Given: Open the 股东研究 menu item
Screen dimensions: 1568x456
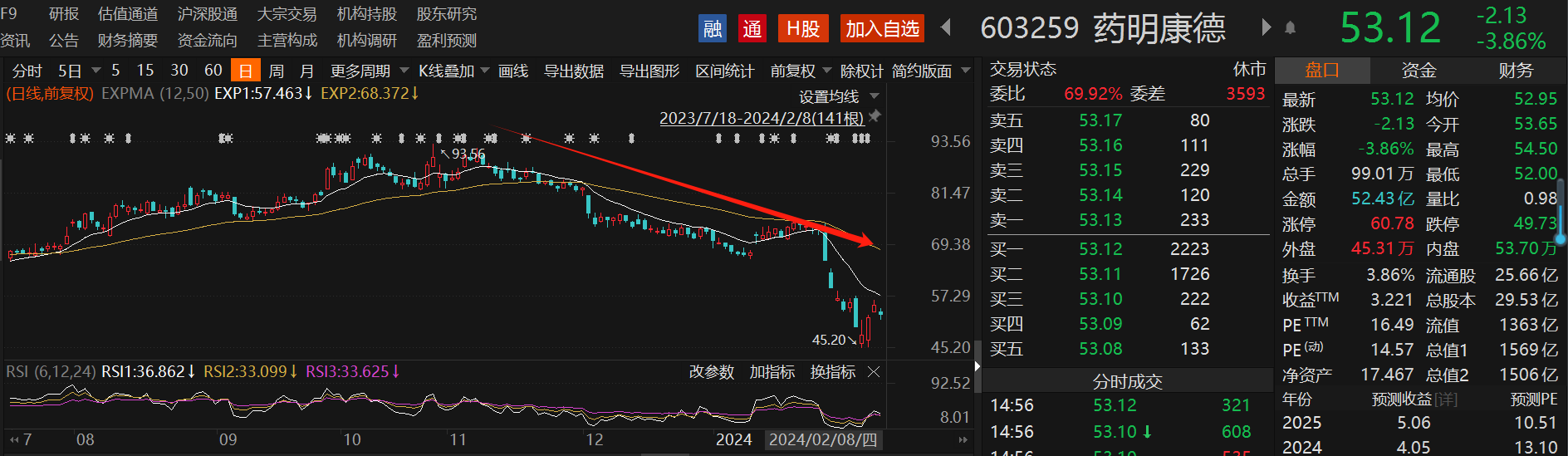Looking at the screenshot, I should [x=447, y=14].
